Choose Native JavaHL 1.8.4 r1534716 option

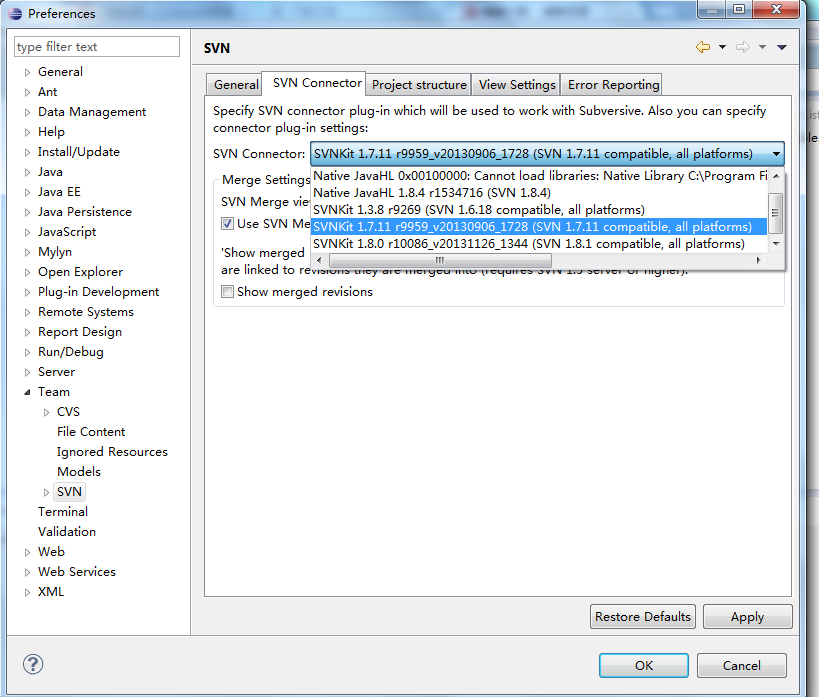(539, 193)
